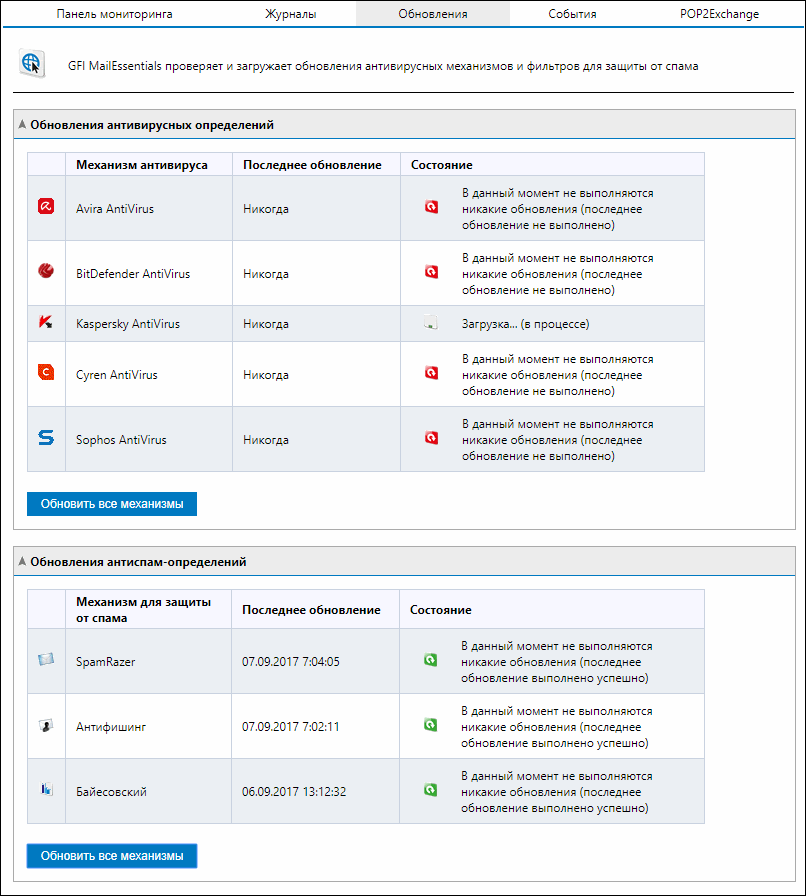Click the Антифишинг engine icon
The height and width of the screenshot is (896, 806).
click(x=46, y=725)
